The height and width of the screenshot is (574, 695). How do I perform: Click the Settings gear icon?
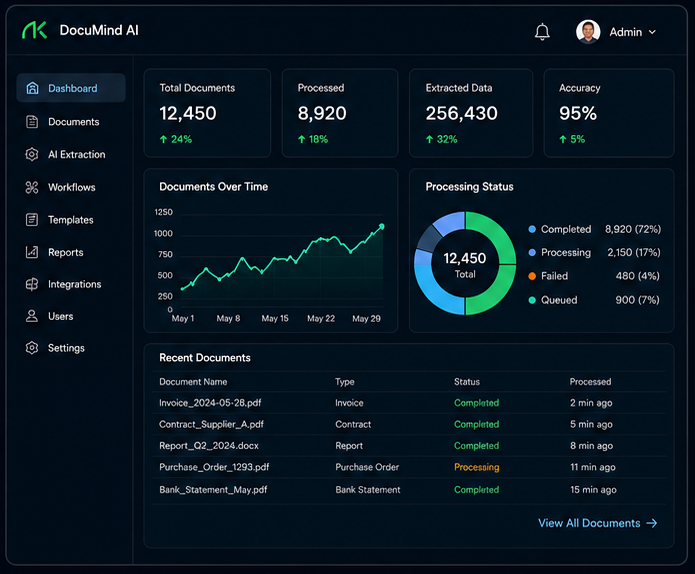(x=32, y=348)
